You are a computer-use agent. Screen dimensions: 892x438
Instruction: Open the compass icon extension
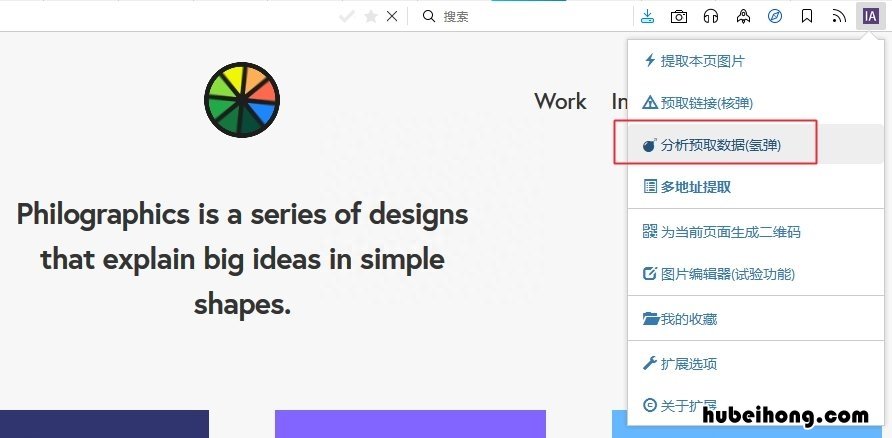775,16
